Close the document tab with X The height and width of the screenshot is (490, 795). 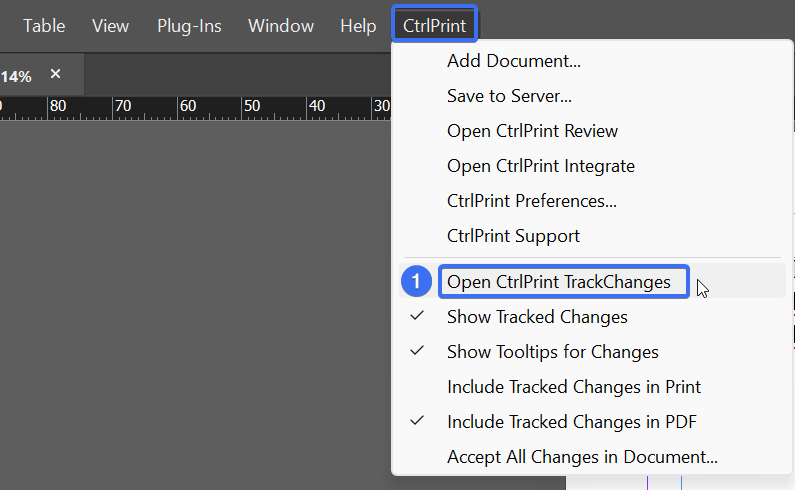coord(55,74)
